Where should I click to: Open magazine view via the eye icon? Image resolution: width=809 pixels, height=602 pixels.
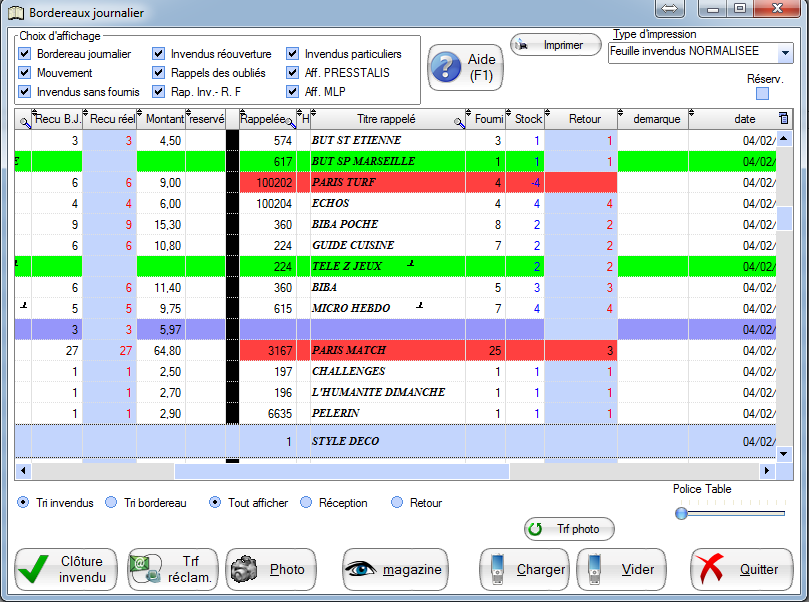362,569
